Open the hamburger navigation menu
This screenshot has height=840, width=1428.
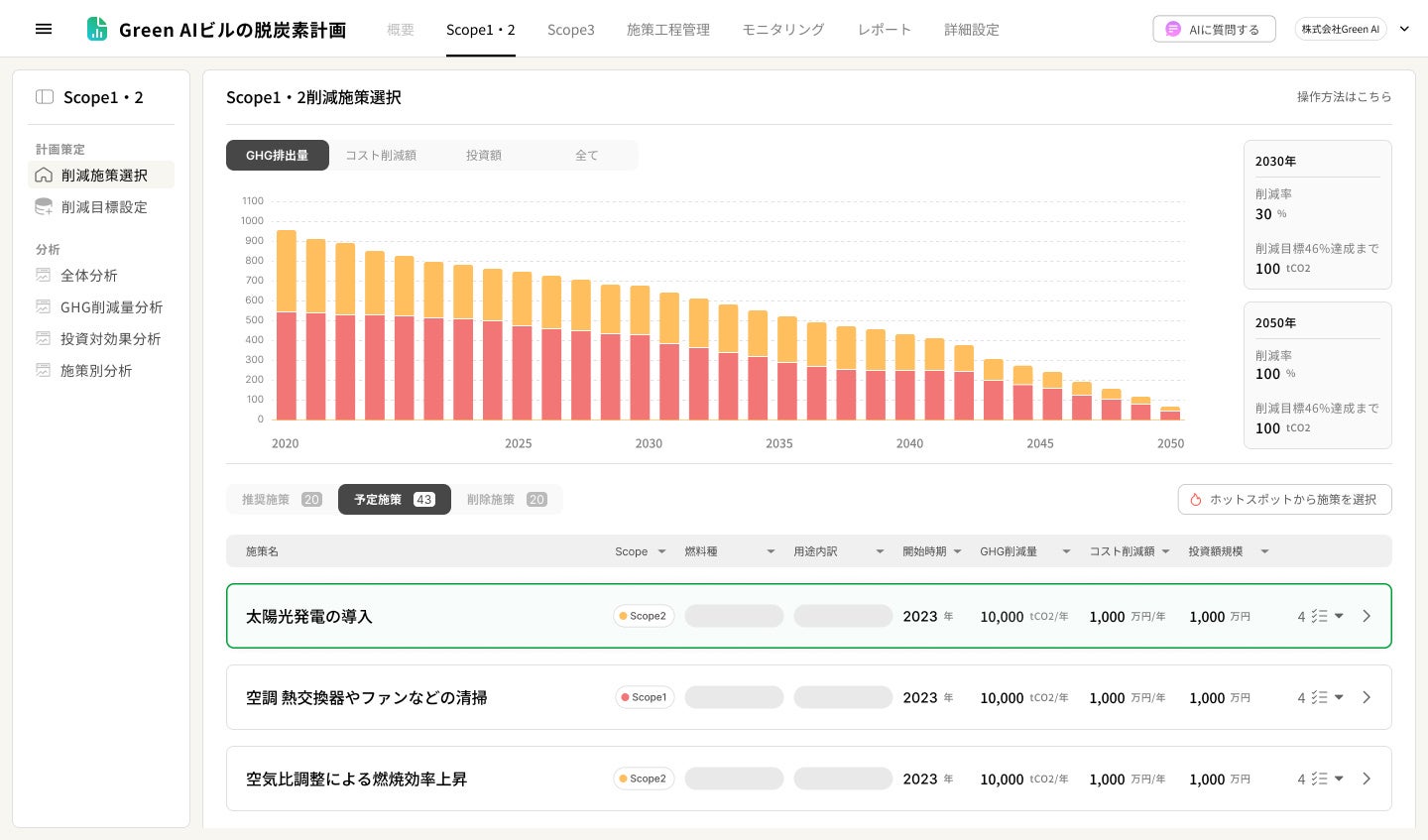(44, 29)
